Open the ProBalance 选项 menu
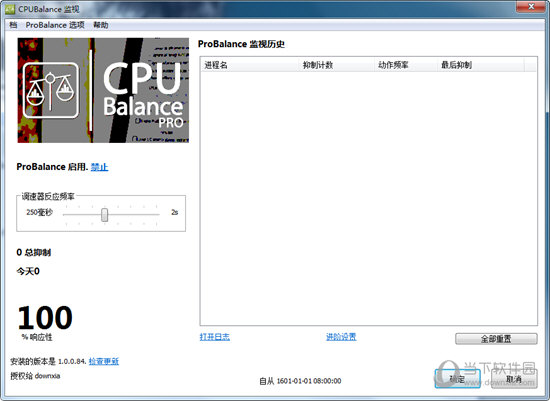 coord(55,25)
